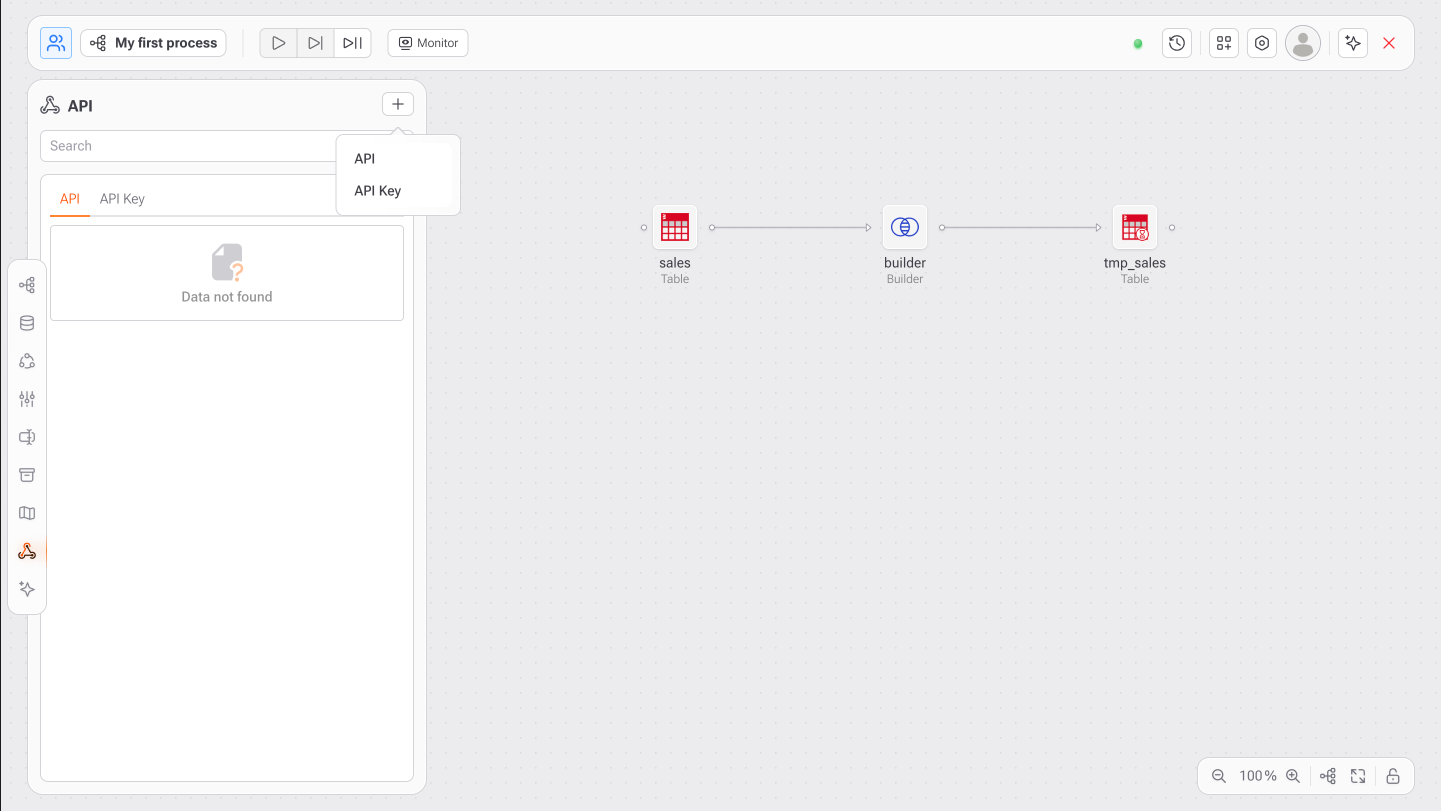Click the plus dropdown button in API panel
Screen dimensions: 1441x811
pyautogui.click(x=397, y=105)
